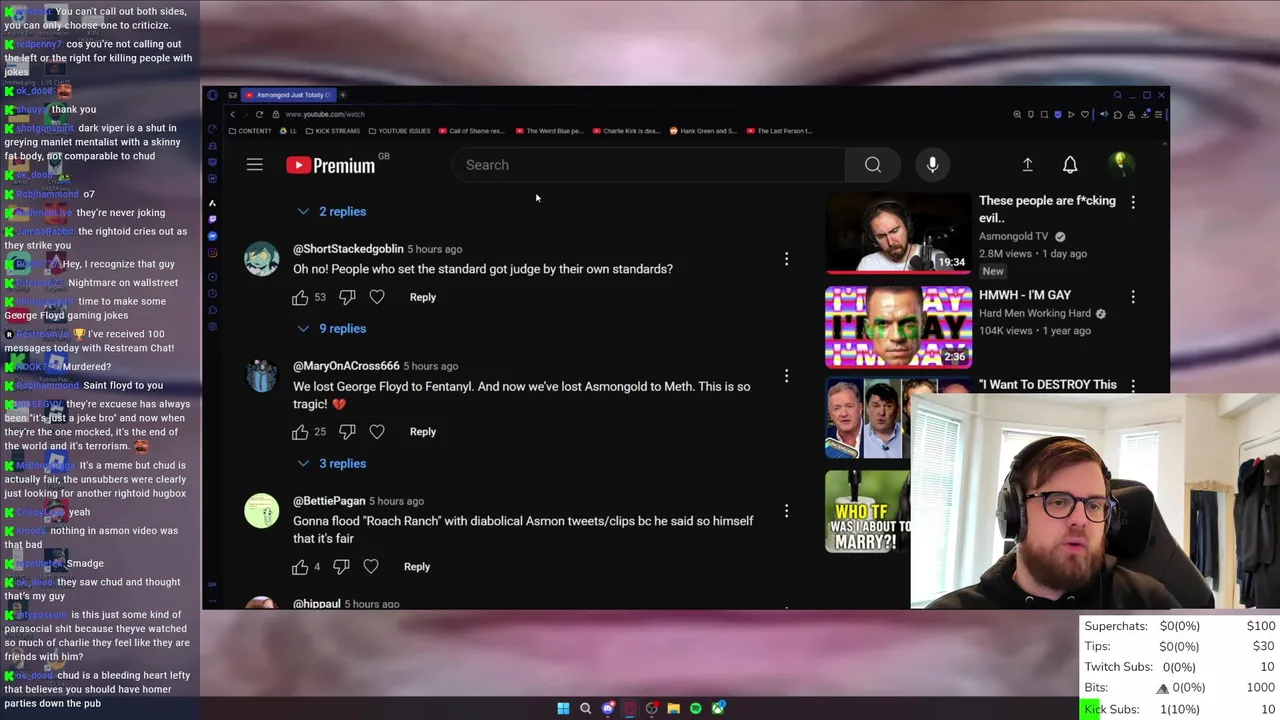1280x720 pixels.
Task: Open Messenger in the Opera GX sidebar
Action: coord(212,236)
